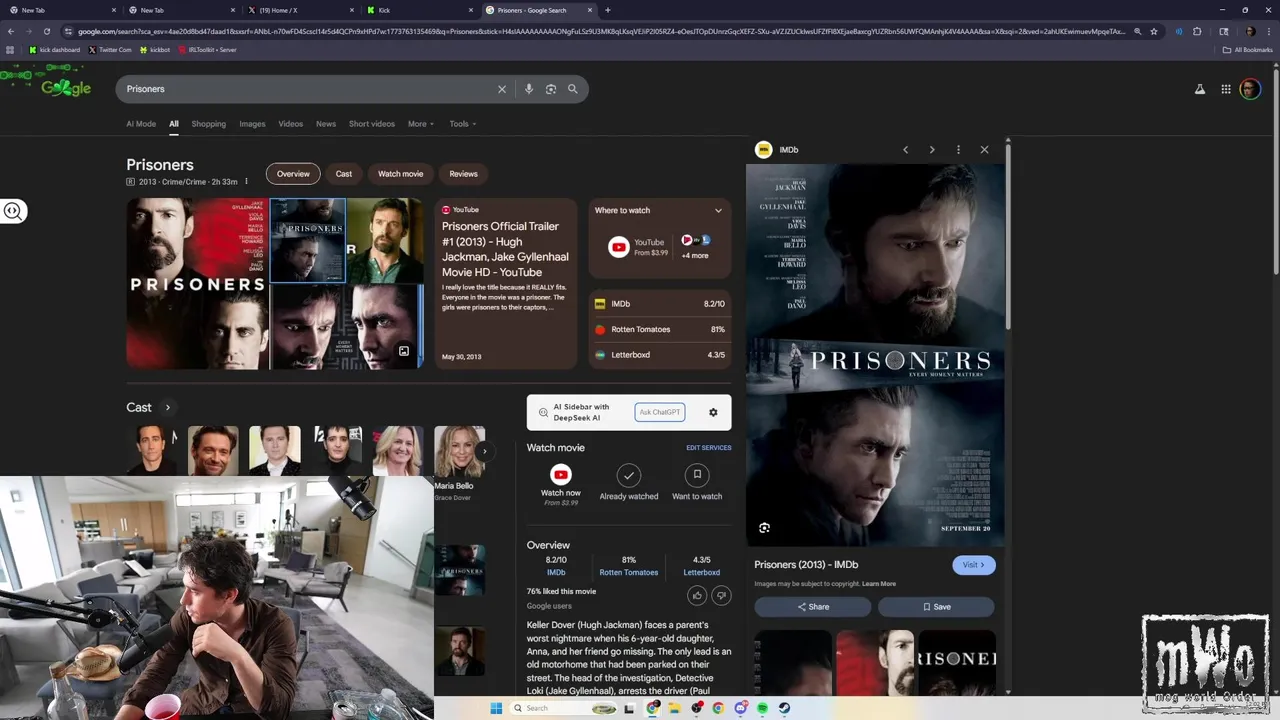Close the IMDb image preview panel
Viewport: 1280px width, 720px height.
tap(984, 150)
